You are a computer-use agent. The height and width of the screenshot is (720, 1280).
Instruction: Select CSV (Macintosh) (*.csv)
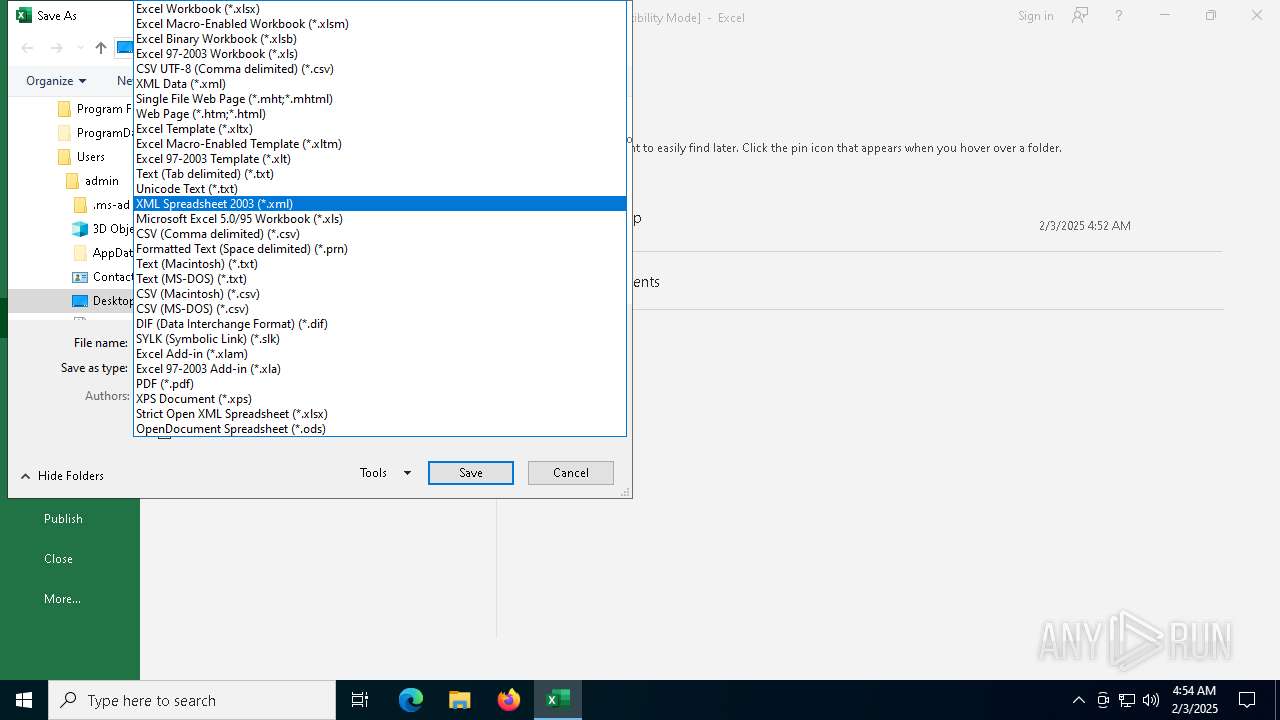tap(380, 294)
